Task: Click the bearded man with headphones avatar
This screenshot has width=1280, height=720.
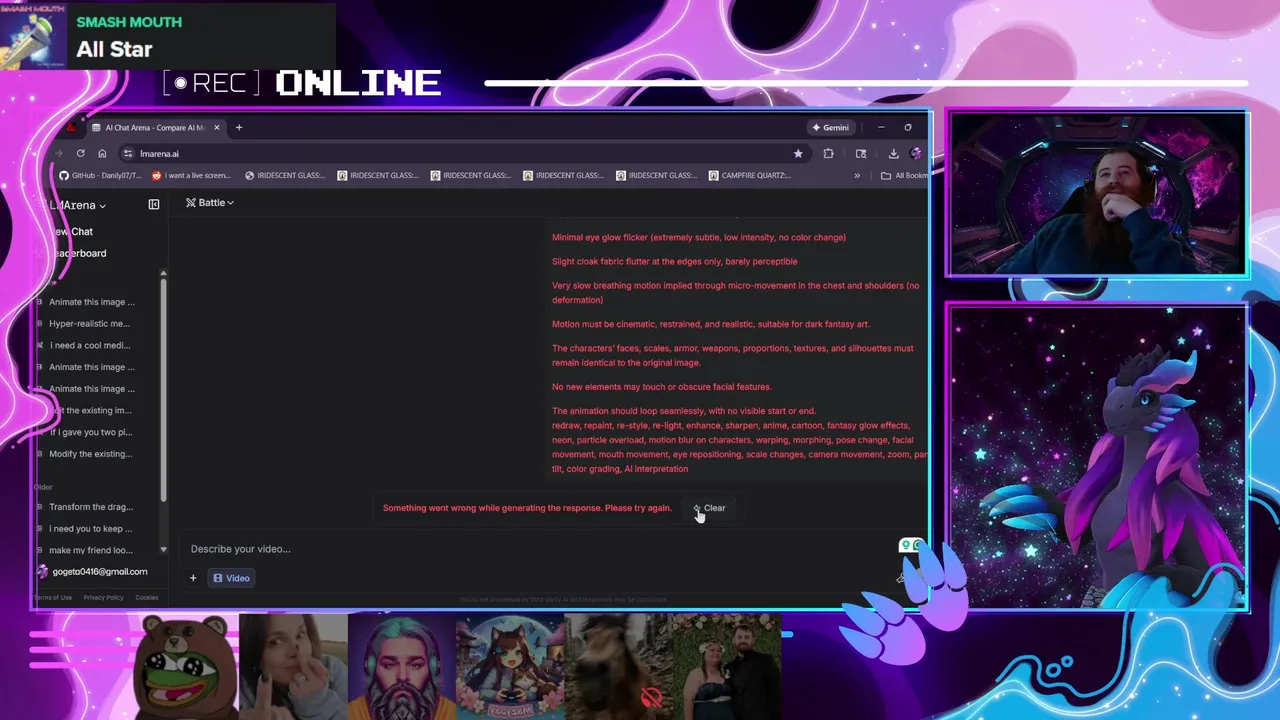Action: 401,665
